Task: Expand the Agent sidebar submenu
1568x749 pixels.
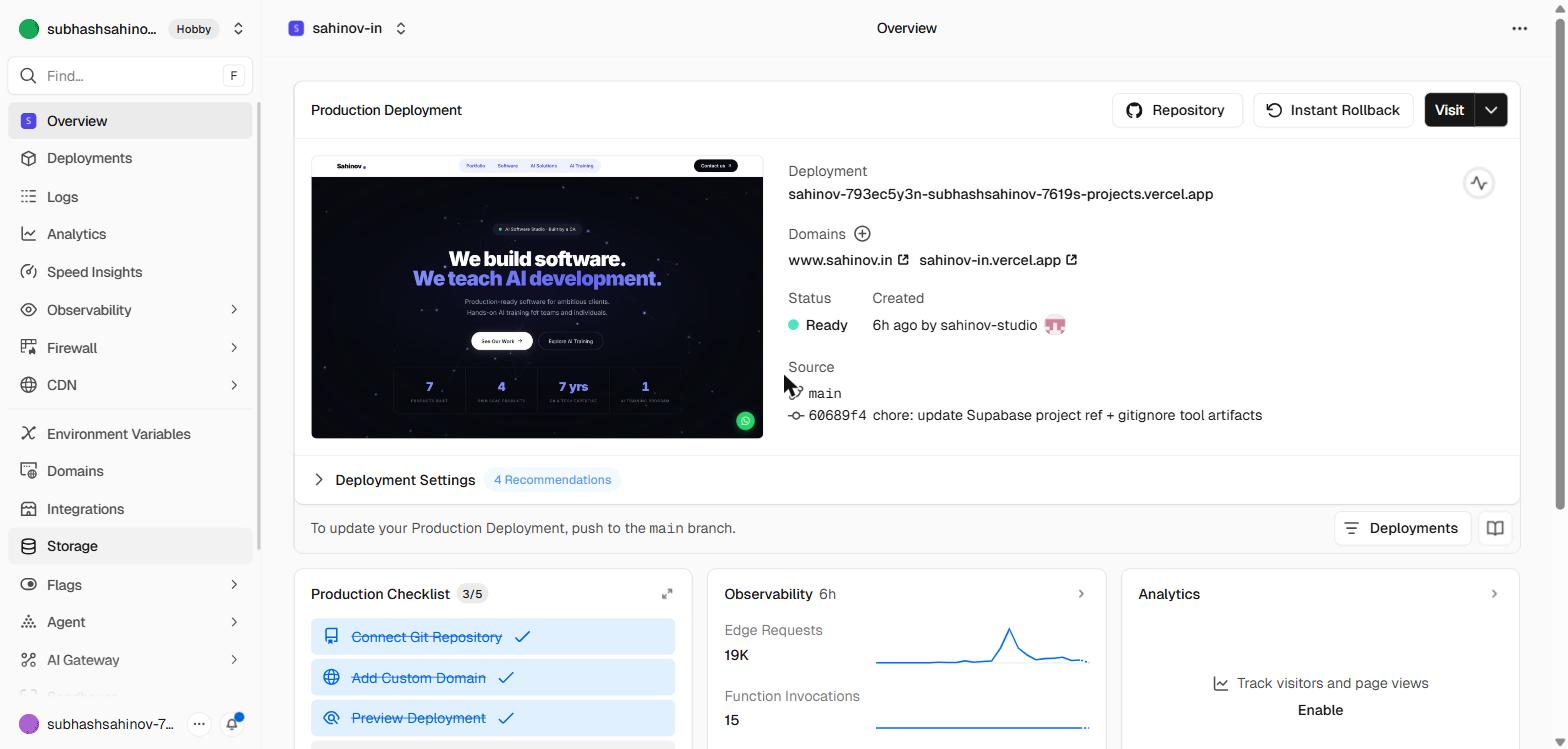Action: pyautogui.click(x=234, y=622)
